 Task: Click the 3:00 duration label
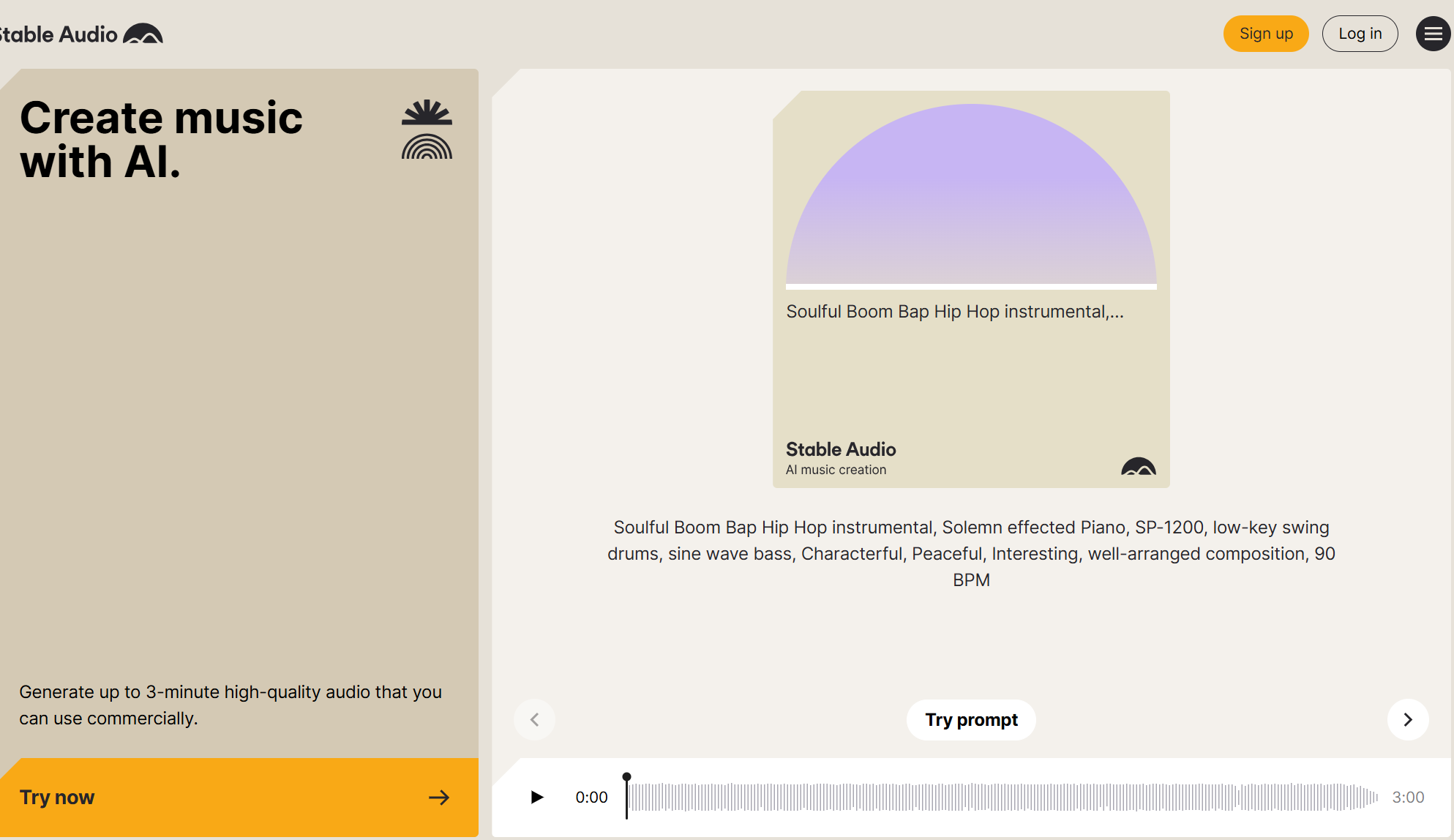[x=1408, y=798]
